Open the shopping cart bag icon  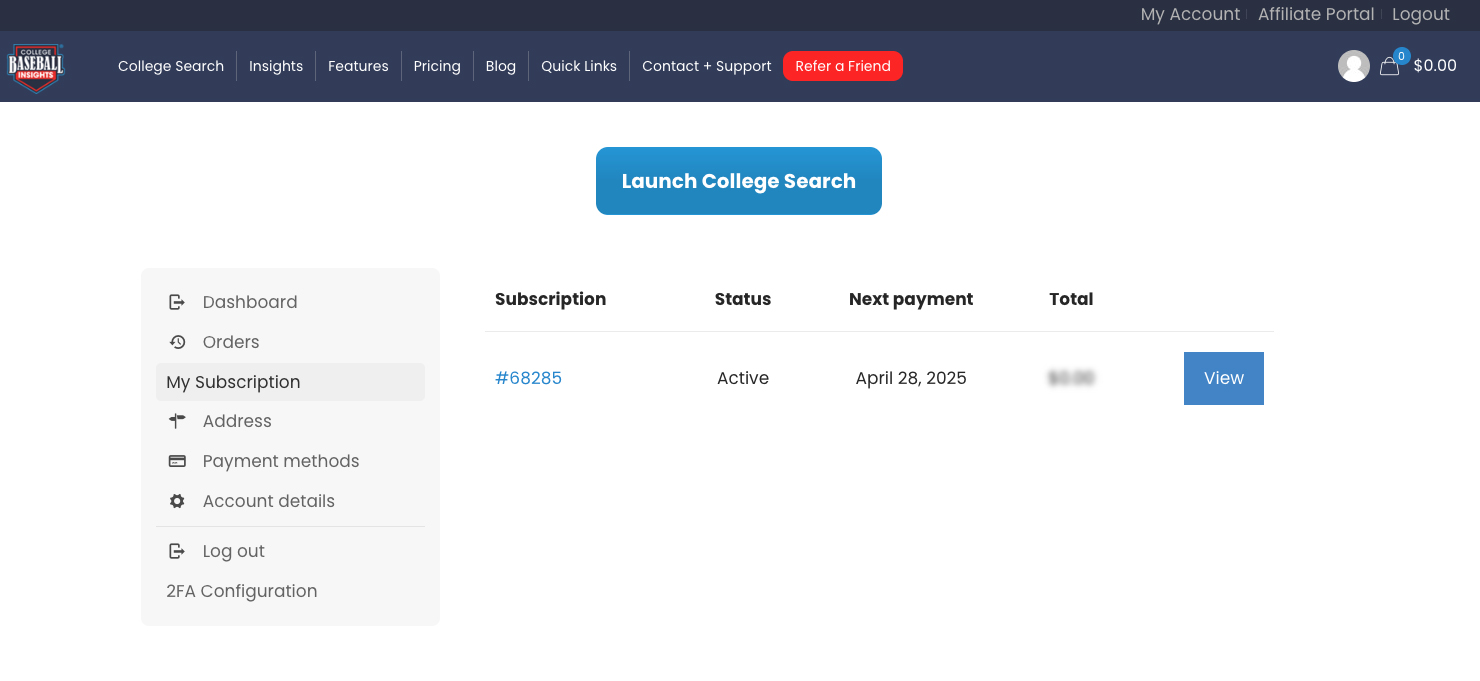1389,66
